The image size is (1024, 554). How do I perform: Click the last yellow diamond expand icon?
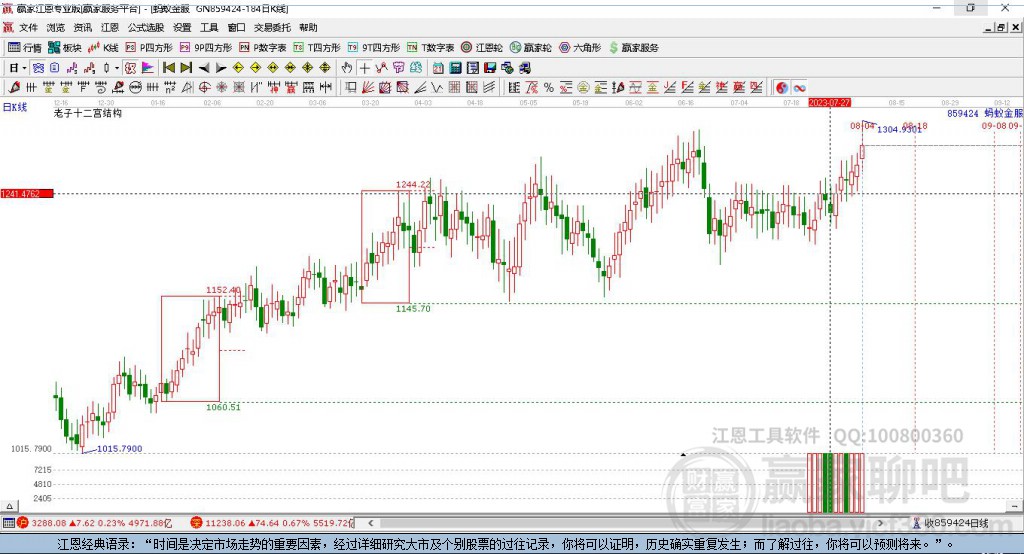[x=325, y=67]
